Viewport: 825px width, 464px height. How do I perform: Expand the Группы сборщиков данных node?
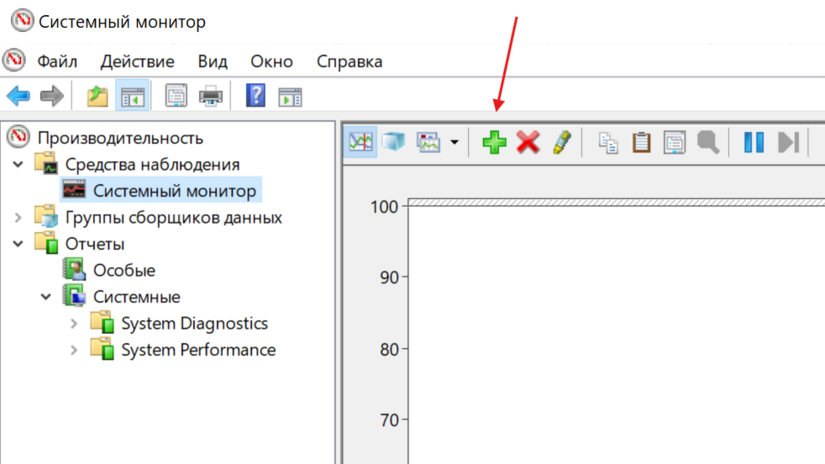(18, 217)
